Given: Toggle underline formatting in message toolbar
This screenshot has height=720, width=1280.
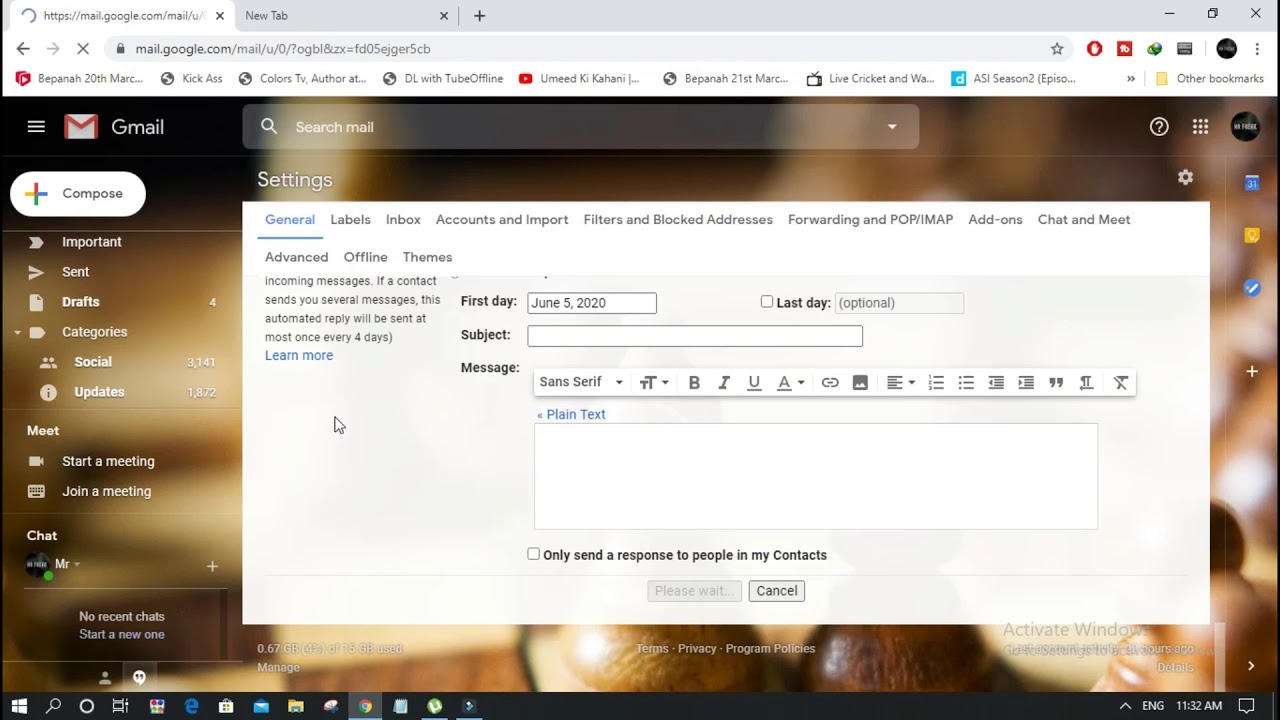Looking at the screenshot, I should (754, 382).
